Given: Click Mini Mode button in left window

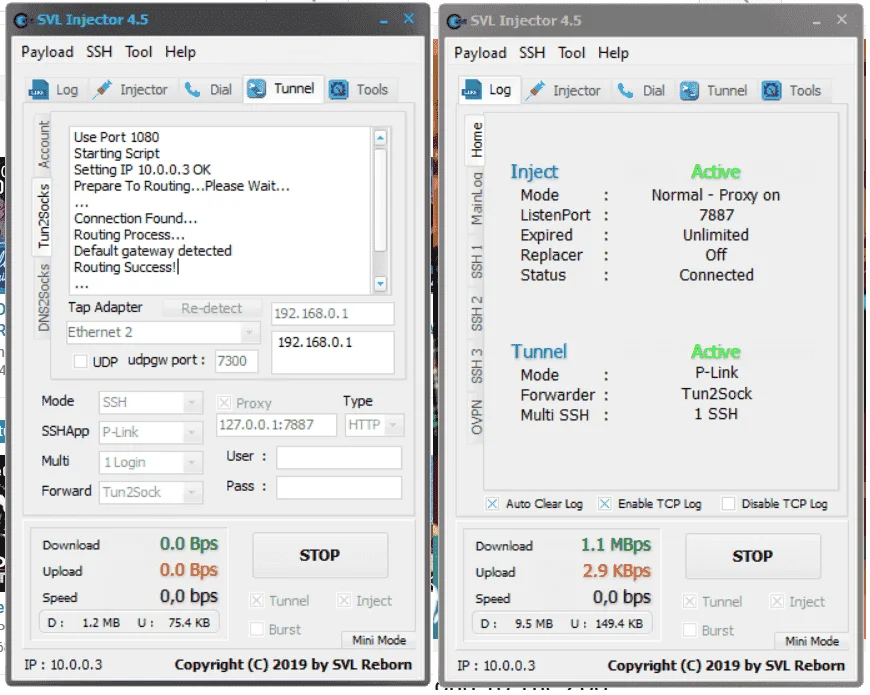Looking at the screenshot, I should point(379,640).
